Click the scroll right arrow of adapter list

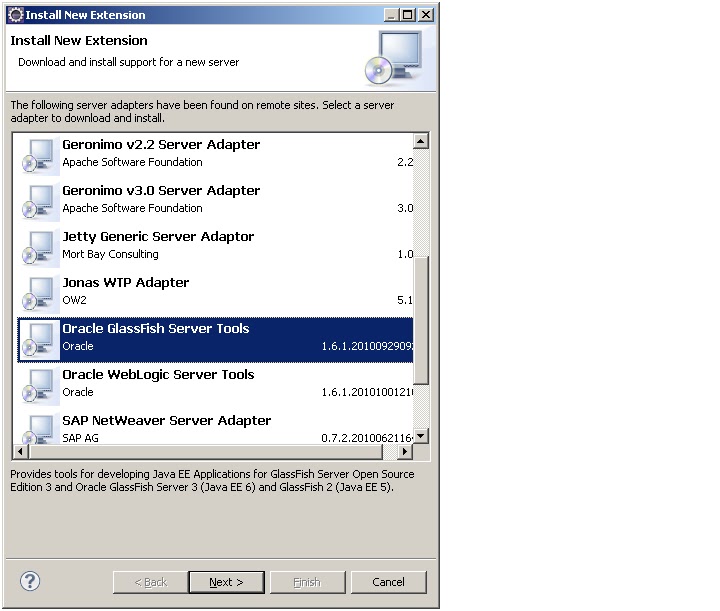404,451
